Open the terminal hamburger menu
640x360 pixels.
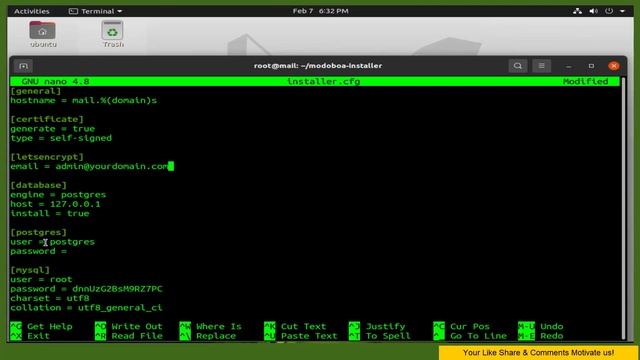coord(541,66)
